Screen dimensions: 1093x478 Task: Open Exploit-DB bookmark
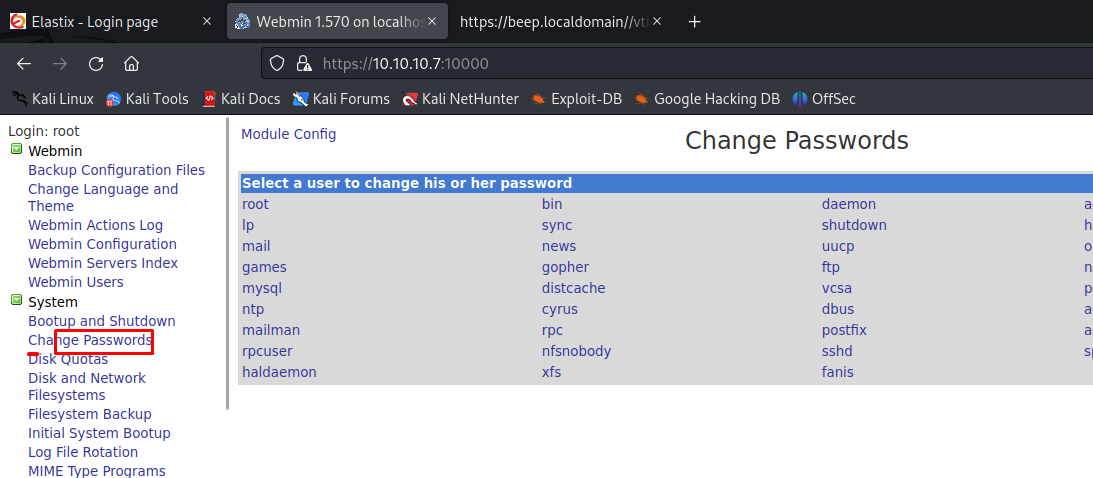pos(576,99)
